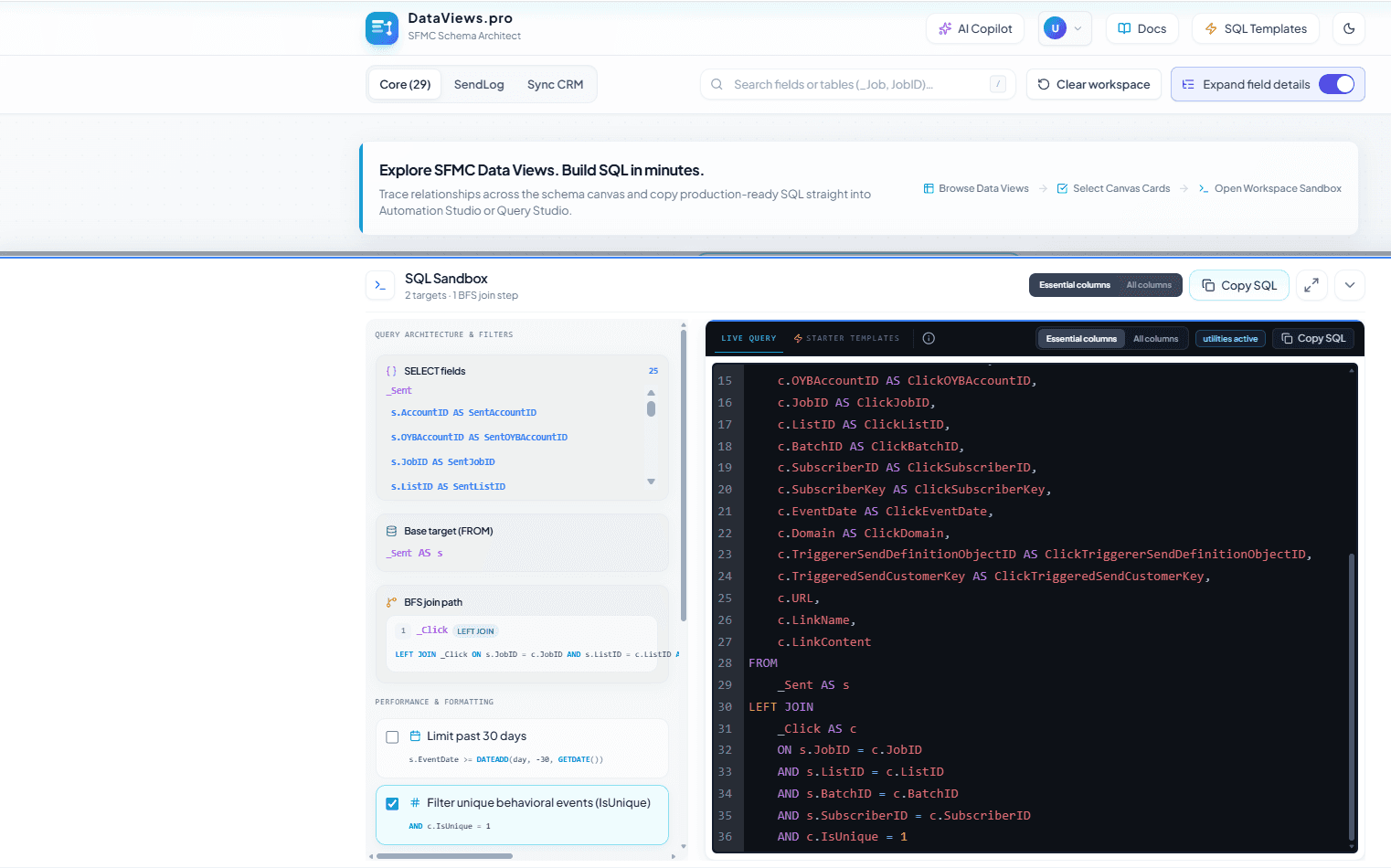Click the SELECT fields count 25

pos(653,371)
